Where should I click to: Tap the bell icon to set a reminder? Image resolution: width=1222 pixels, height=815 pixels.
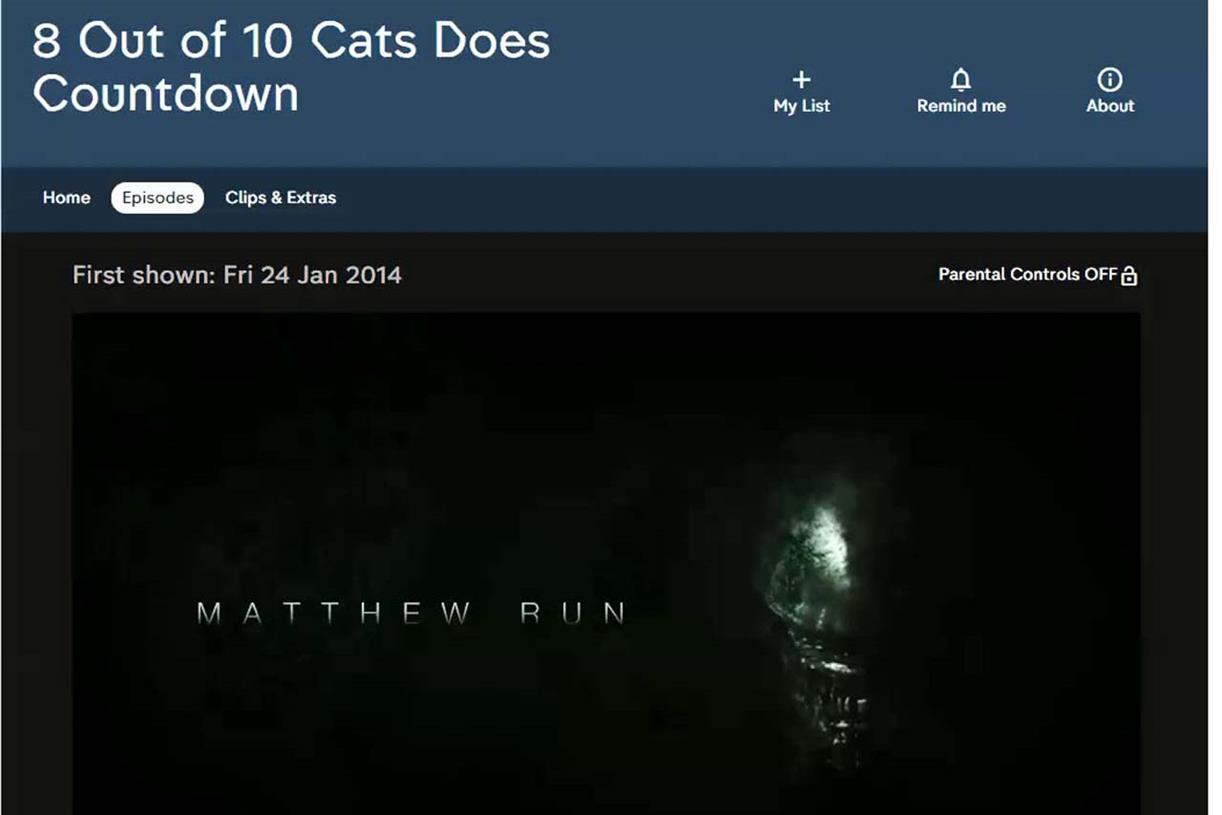(x=960, y=77)
